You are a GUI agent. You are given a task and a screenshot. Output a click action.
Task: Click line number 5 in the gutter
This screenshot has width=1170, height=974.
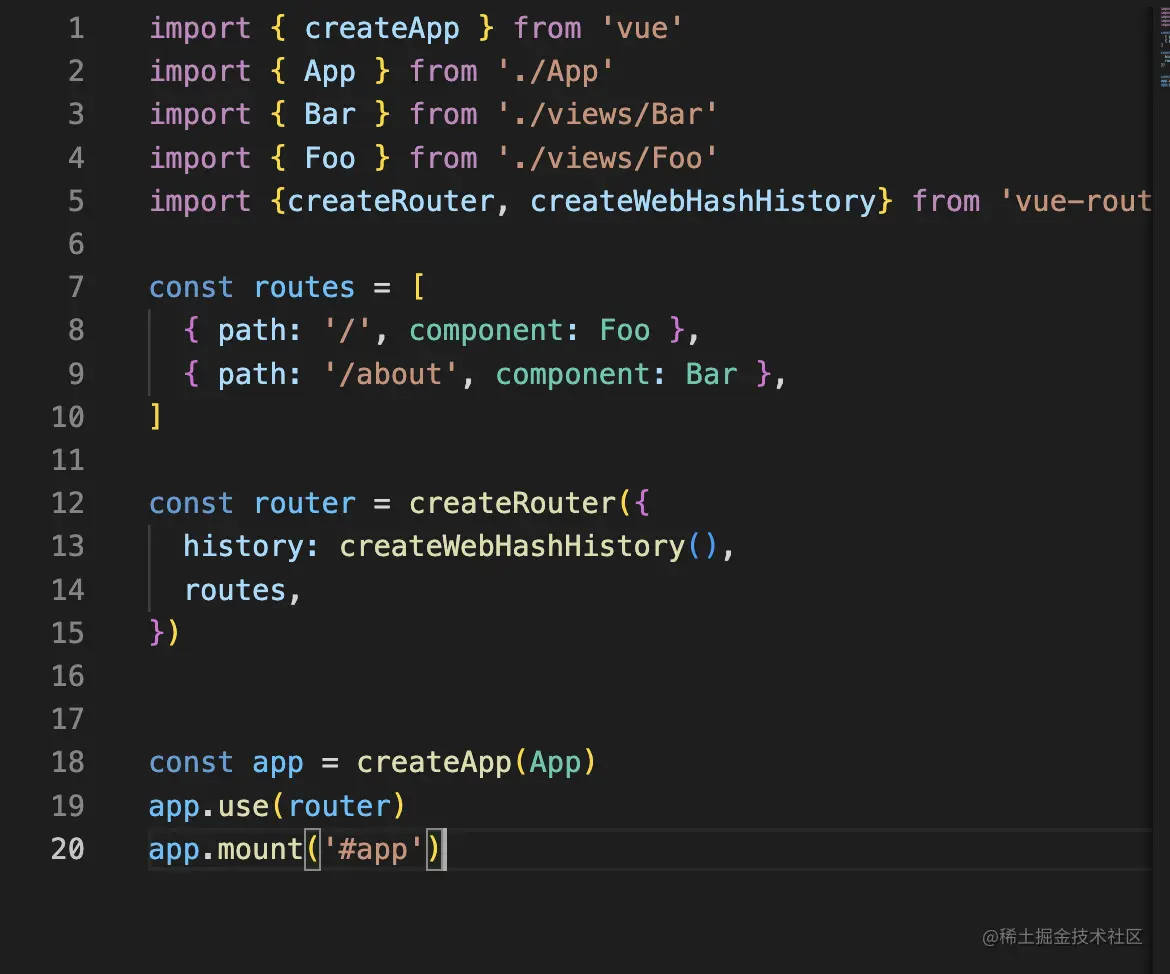(x=76, y=202)
